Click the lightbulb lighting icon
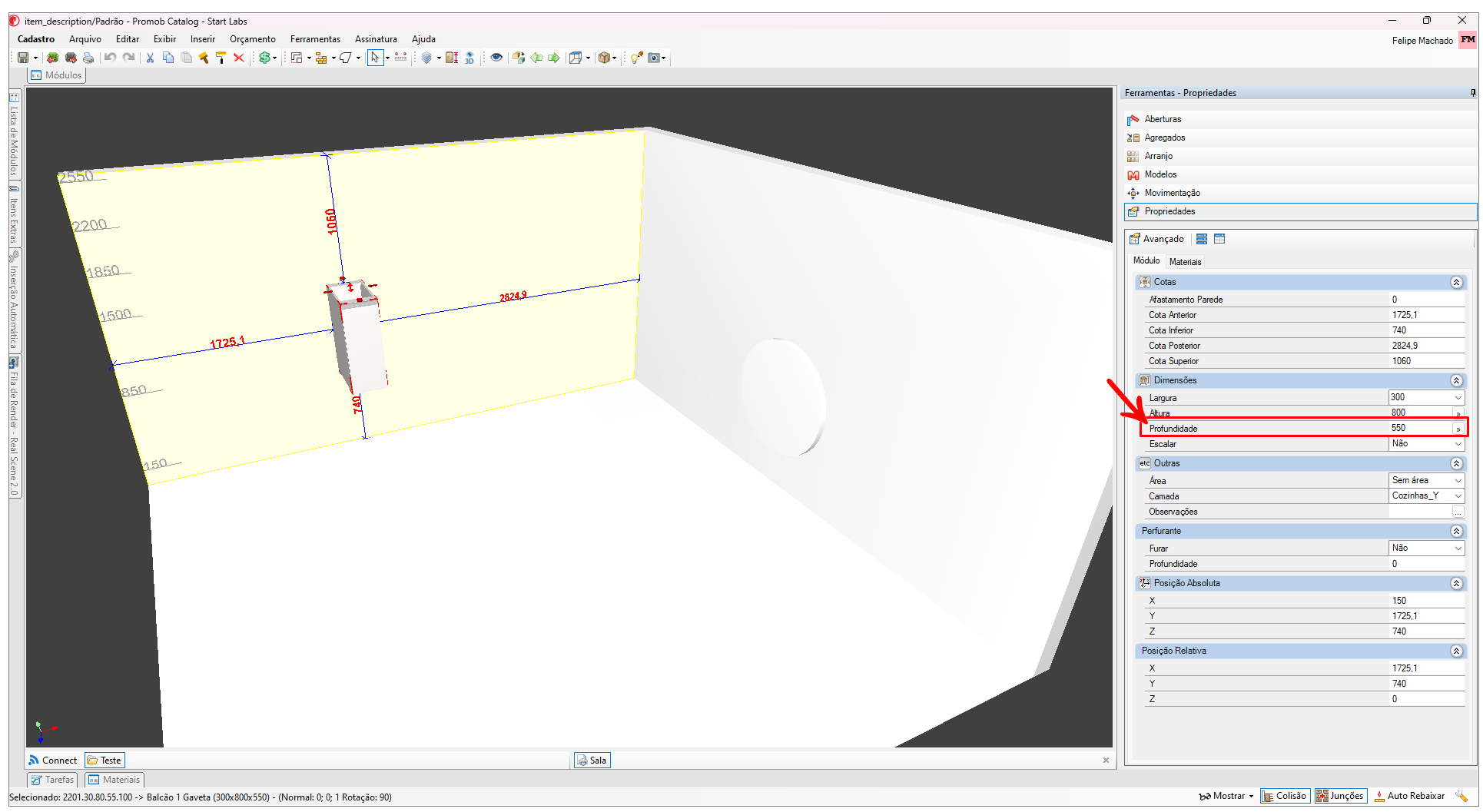This screenshot has width=1483, height=812. pos(636,58)
